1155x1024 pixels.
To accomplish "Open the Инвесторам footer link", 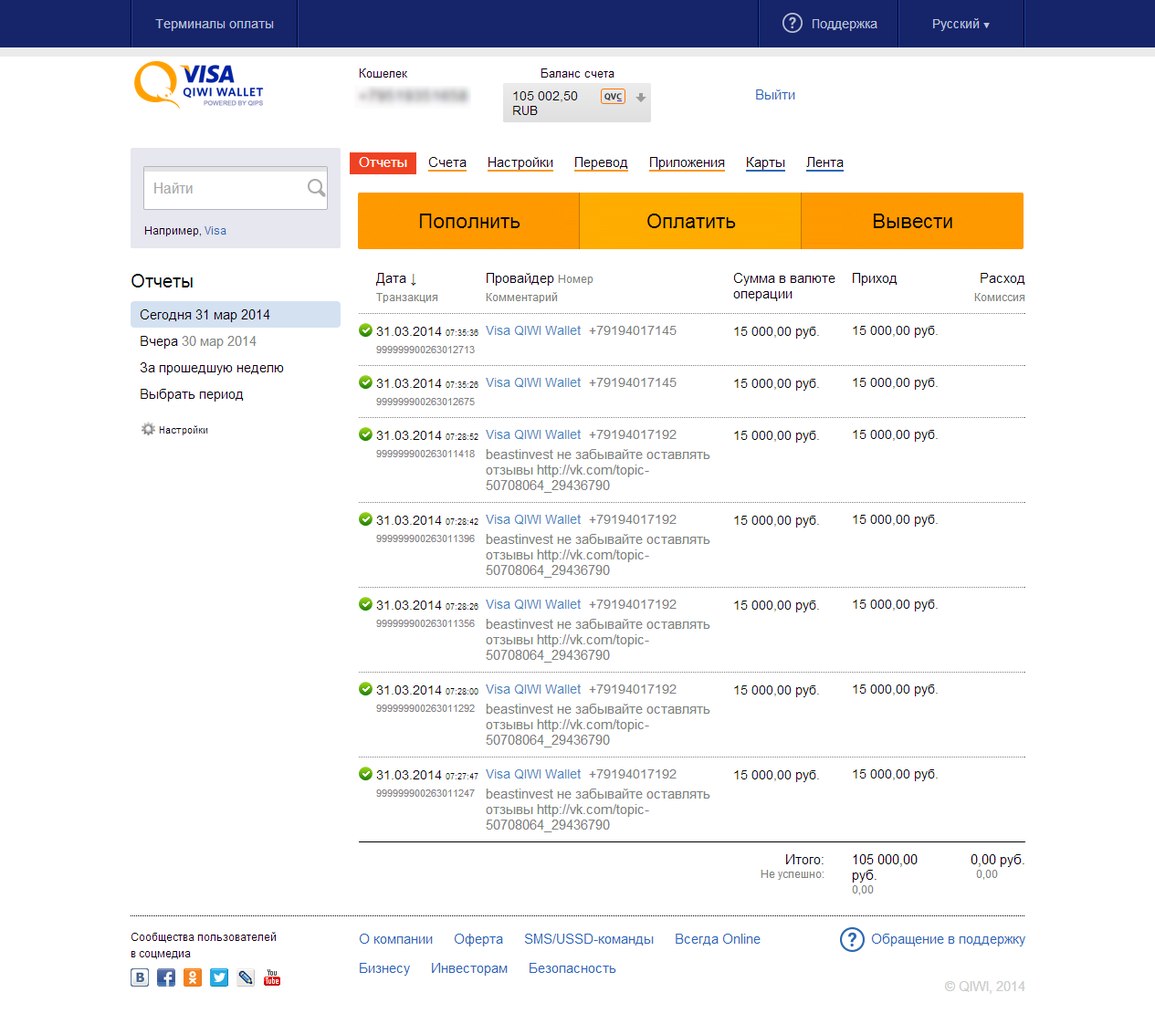I will click(469, 969).
